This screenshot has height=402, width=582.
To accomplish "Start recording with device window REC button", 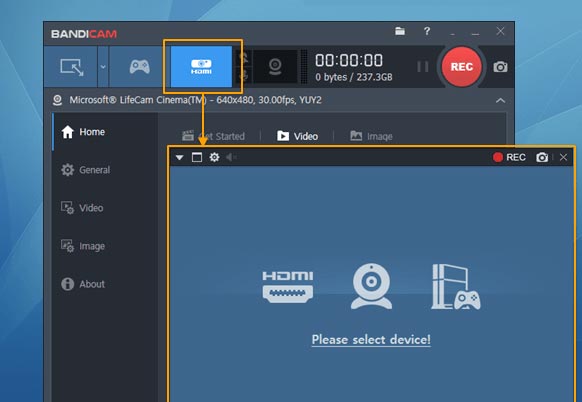I will (x=509, y=157).
